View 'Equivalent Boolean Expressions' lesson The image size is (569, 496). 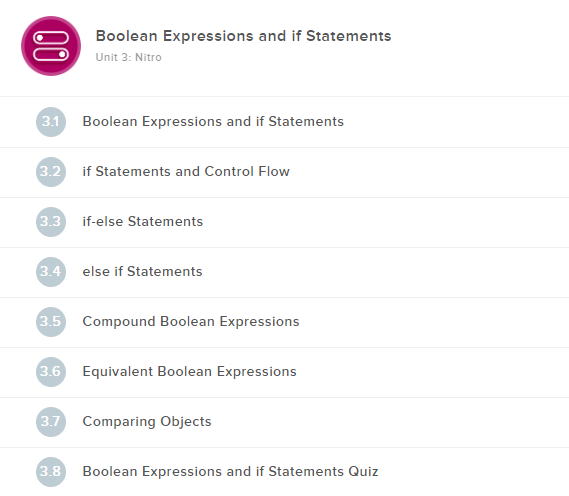click(x=189, y=372)
